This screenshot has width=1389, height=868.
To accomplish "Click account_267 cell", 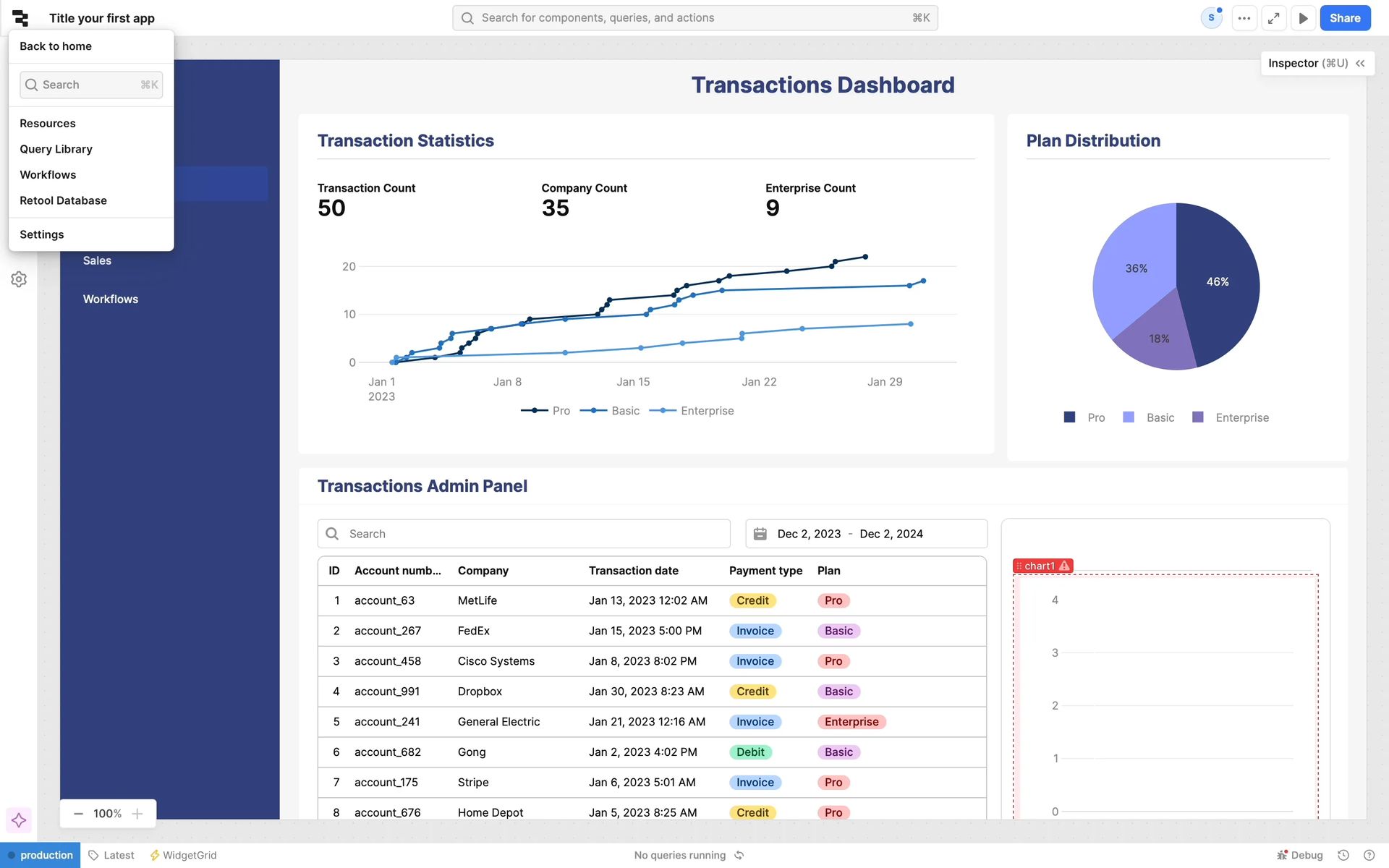I will point(388,631).
